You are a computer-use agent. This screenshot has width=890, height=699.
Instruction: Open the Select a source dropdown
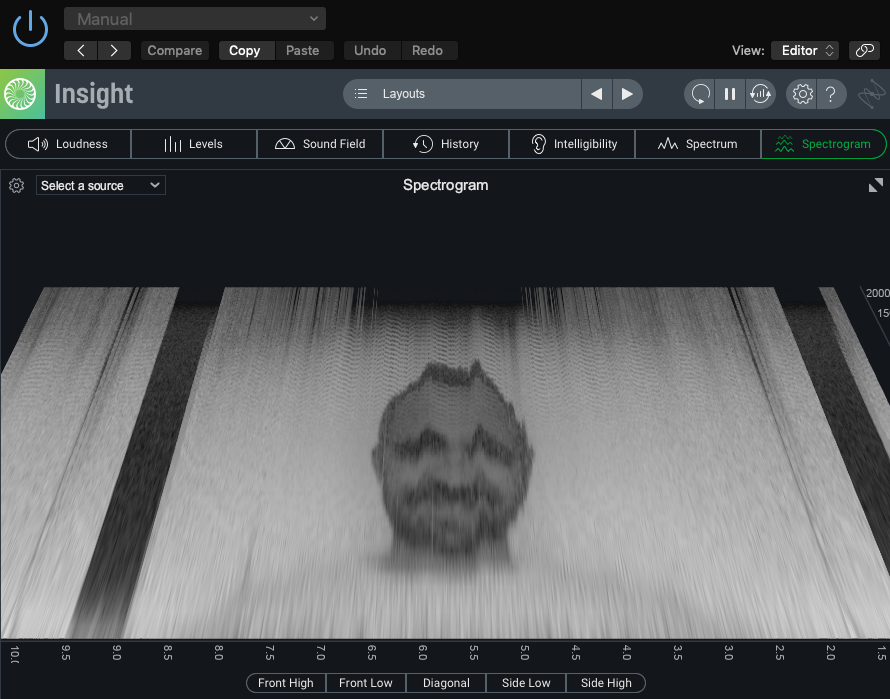pos(101,186)
